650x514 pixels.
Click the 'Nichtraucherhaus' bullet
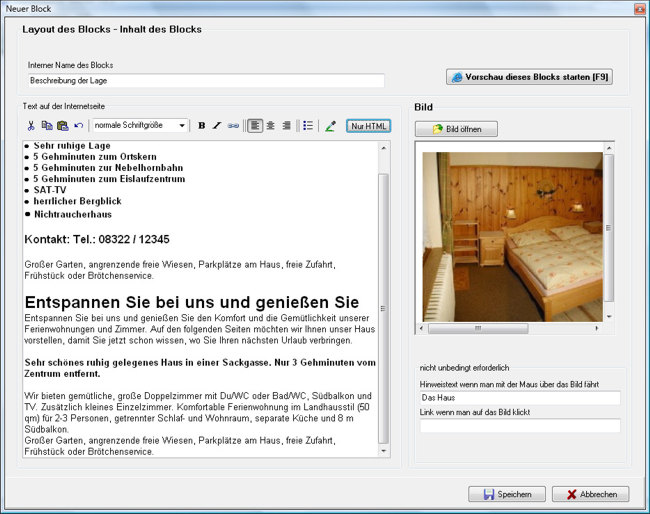click(x=73, y=214)
